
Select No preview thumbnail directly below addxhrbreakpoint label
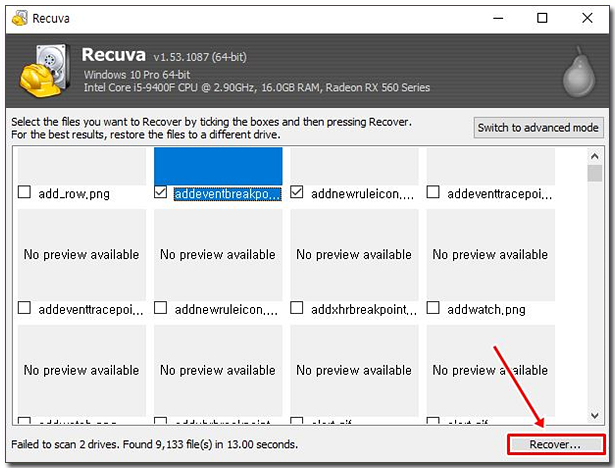click(x=354, y=370)
